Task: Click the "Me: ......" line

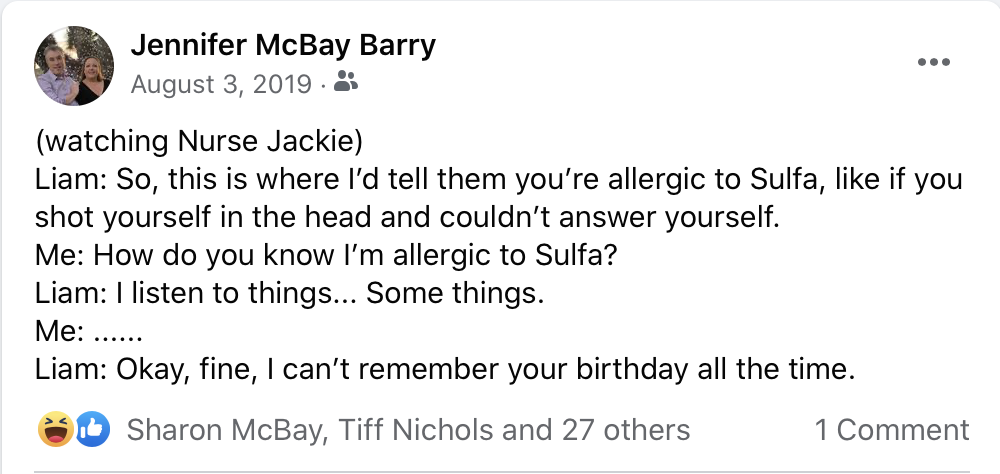Action: click(x=89, y=332)
